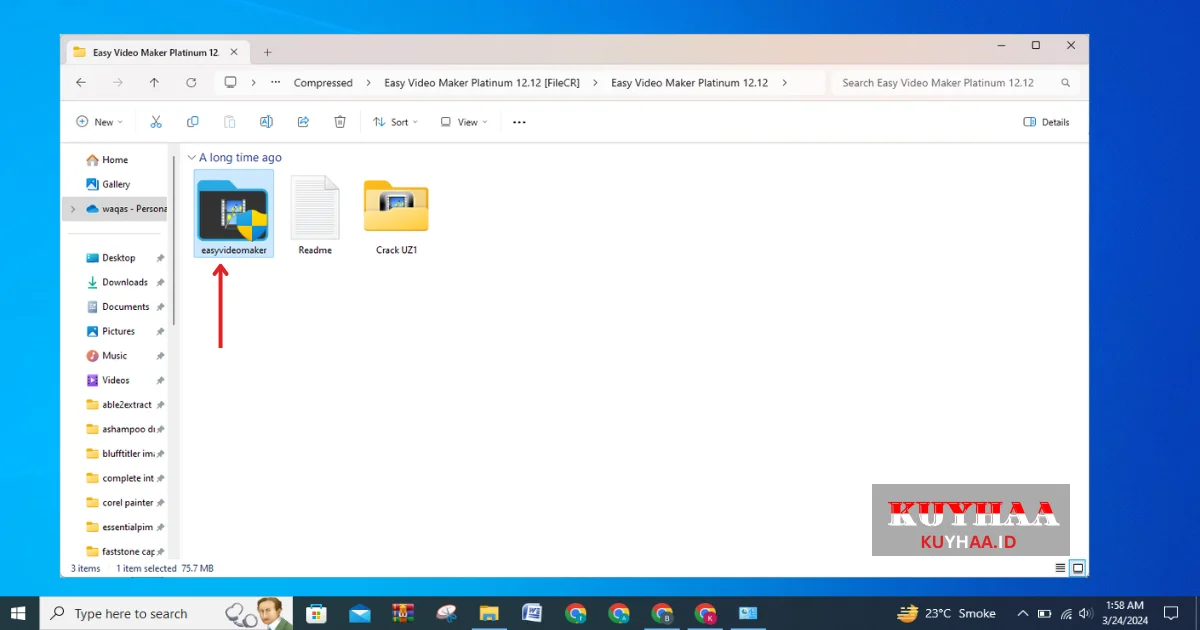Viewport: 1200px width, 630px height.
Task: Go up one folder level
Action: tap(154, 83)
